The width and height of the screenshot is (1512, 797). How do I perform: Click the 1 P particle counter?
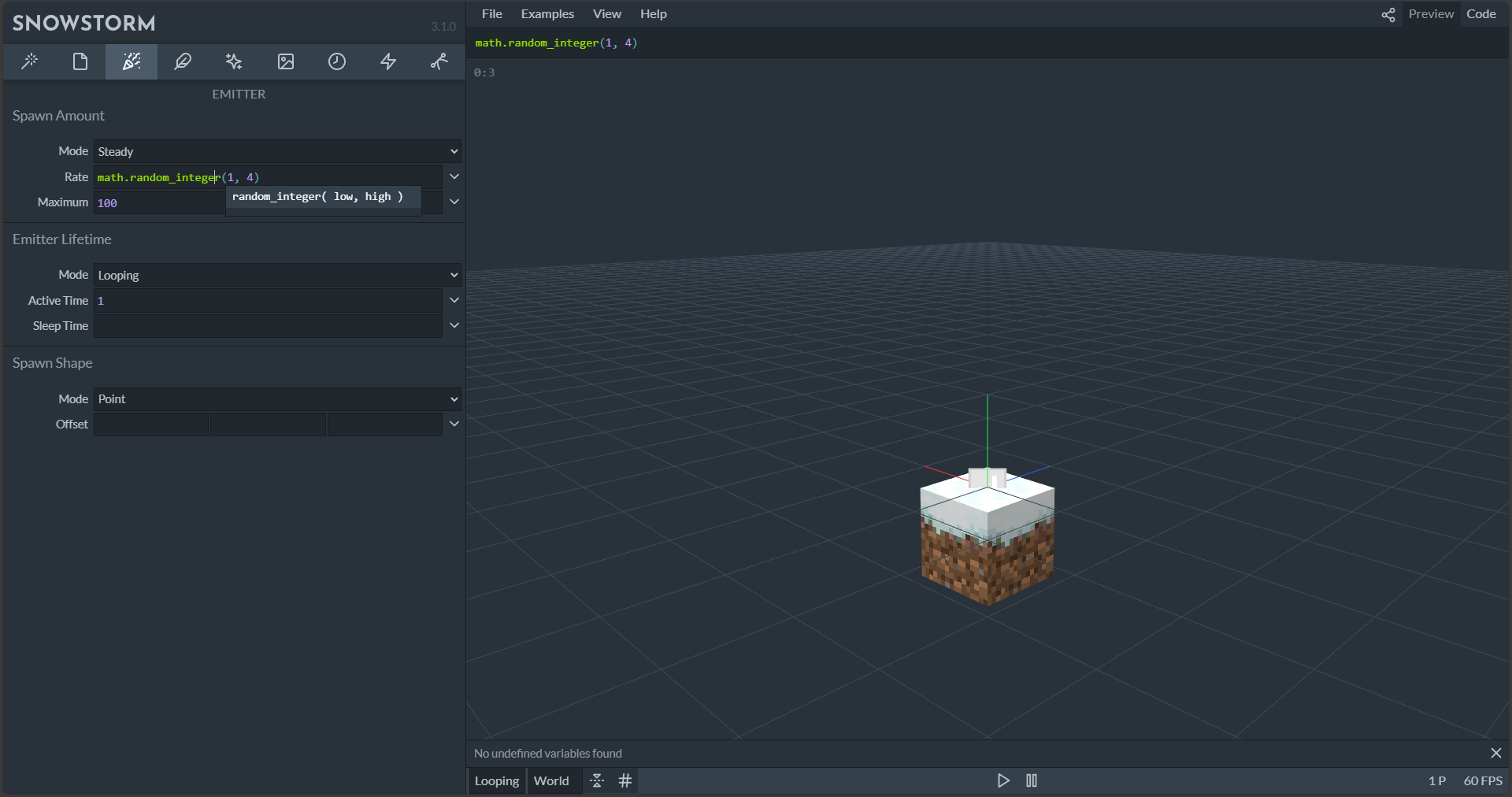pos(1437,780)
